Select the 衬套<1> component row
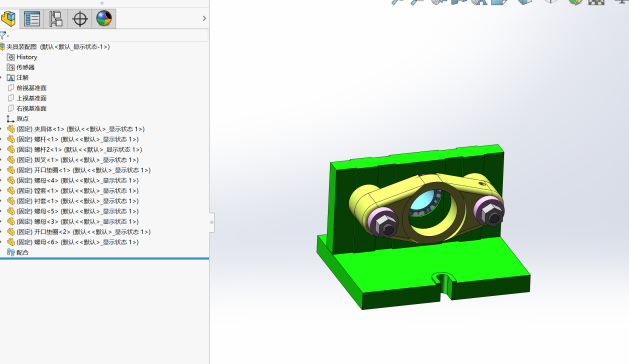Viewport: 629px width, 364px height. point(73,201)
